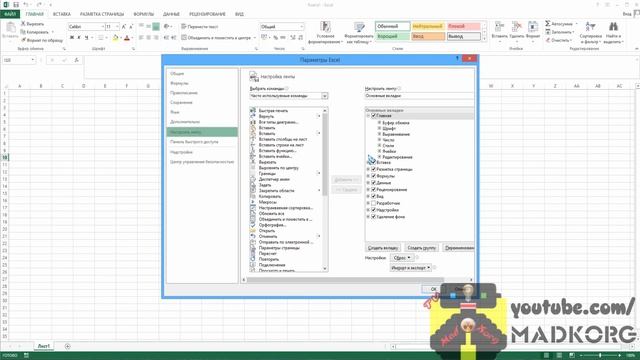Uncheck the Данные checkbox in ribbon list
The height and width of the screenshot is (360, 640).
click(373, 183)
